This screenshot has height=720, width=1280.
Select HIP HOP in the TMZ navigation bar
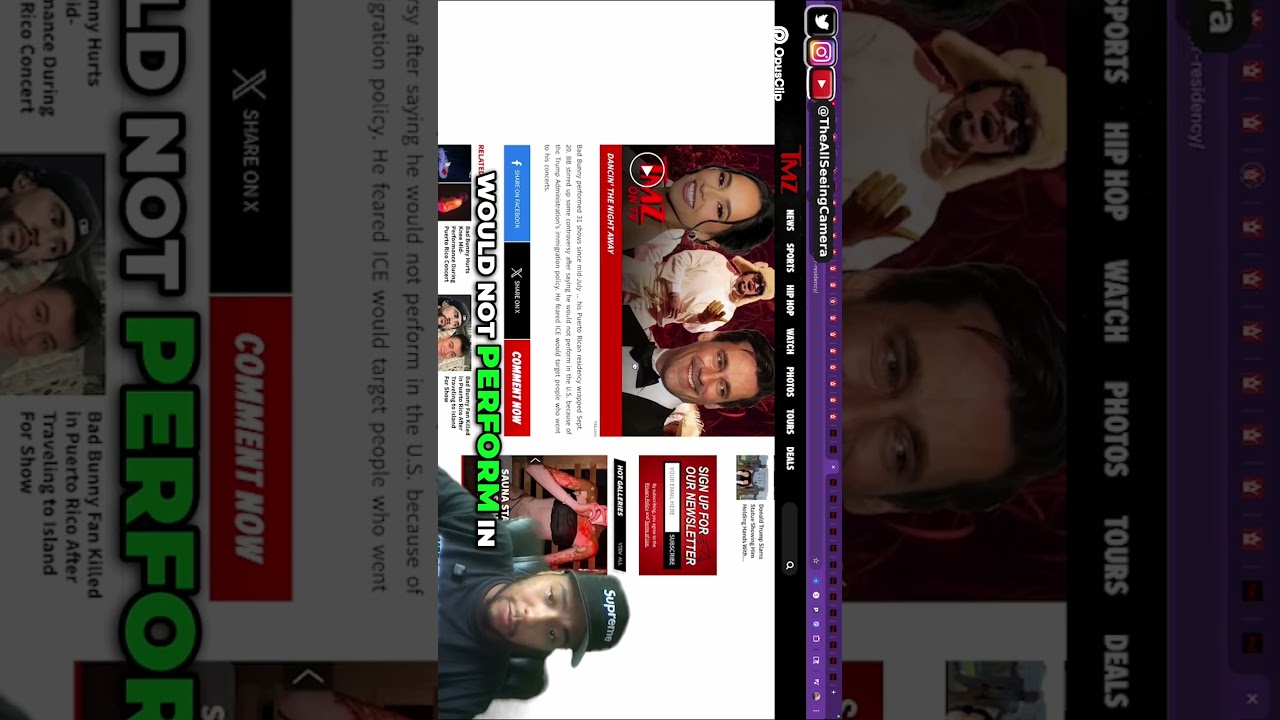(789, 299)
